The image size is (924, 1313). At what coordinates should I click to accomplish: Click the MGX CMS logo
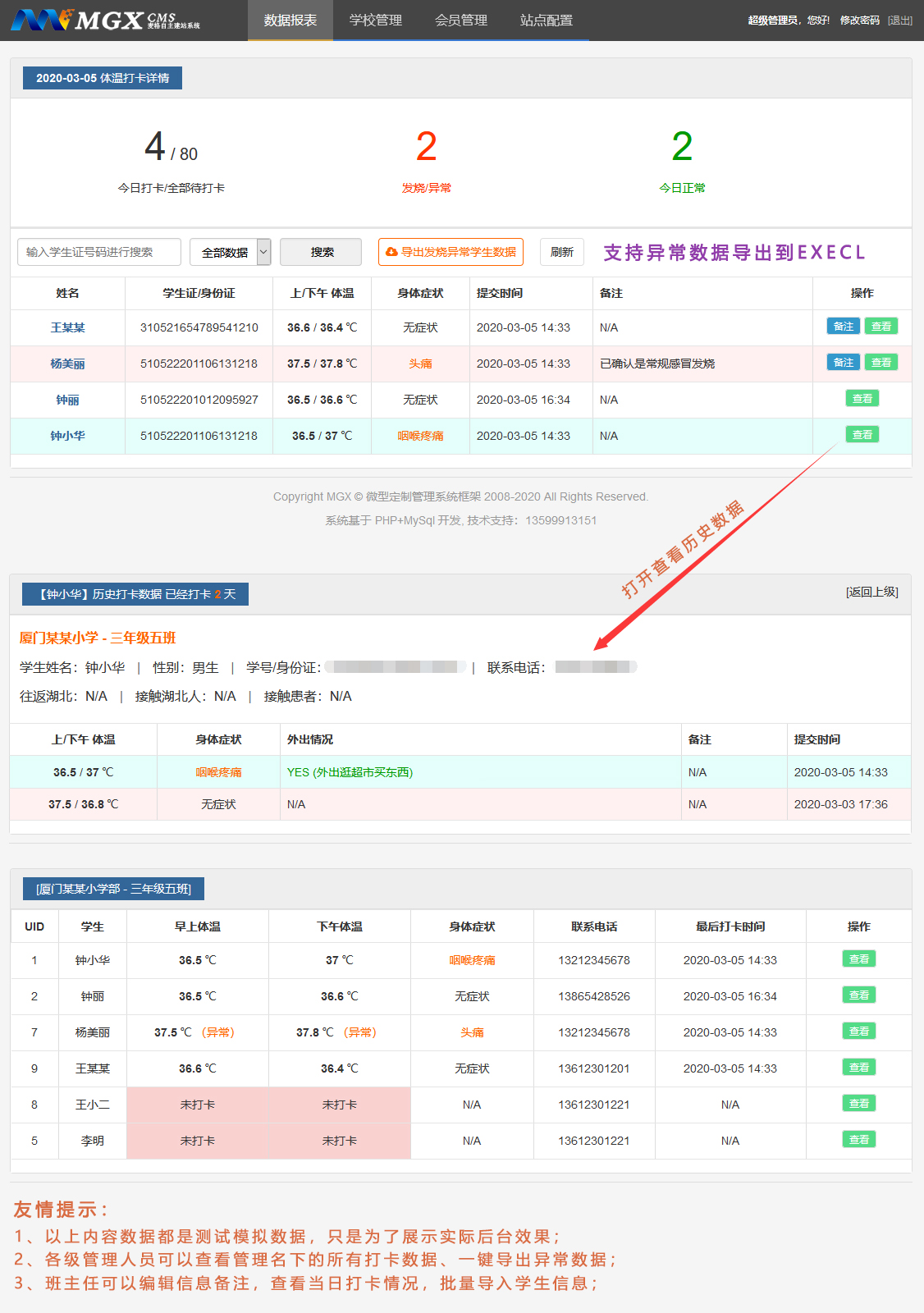pos(105,20)
